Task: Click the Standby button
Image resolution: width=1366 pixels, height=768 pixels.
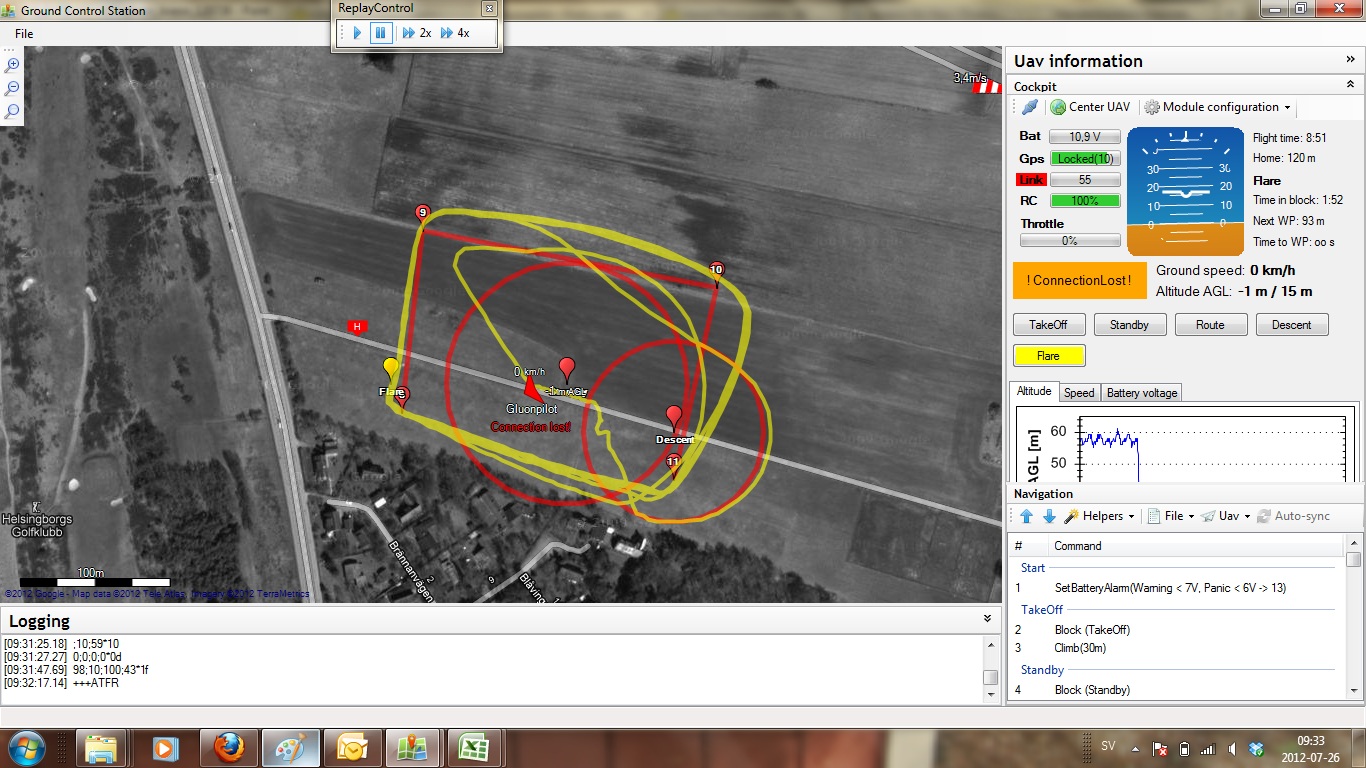Action: point(1129,325)
